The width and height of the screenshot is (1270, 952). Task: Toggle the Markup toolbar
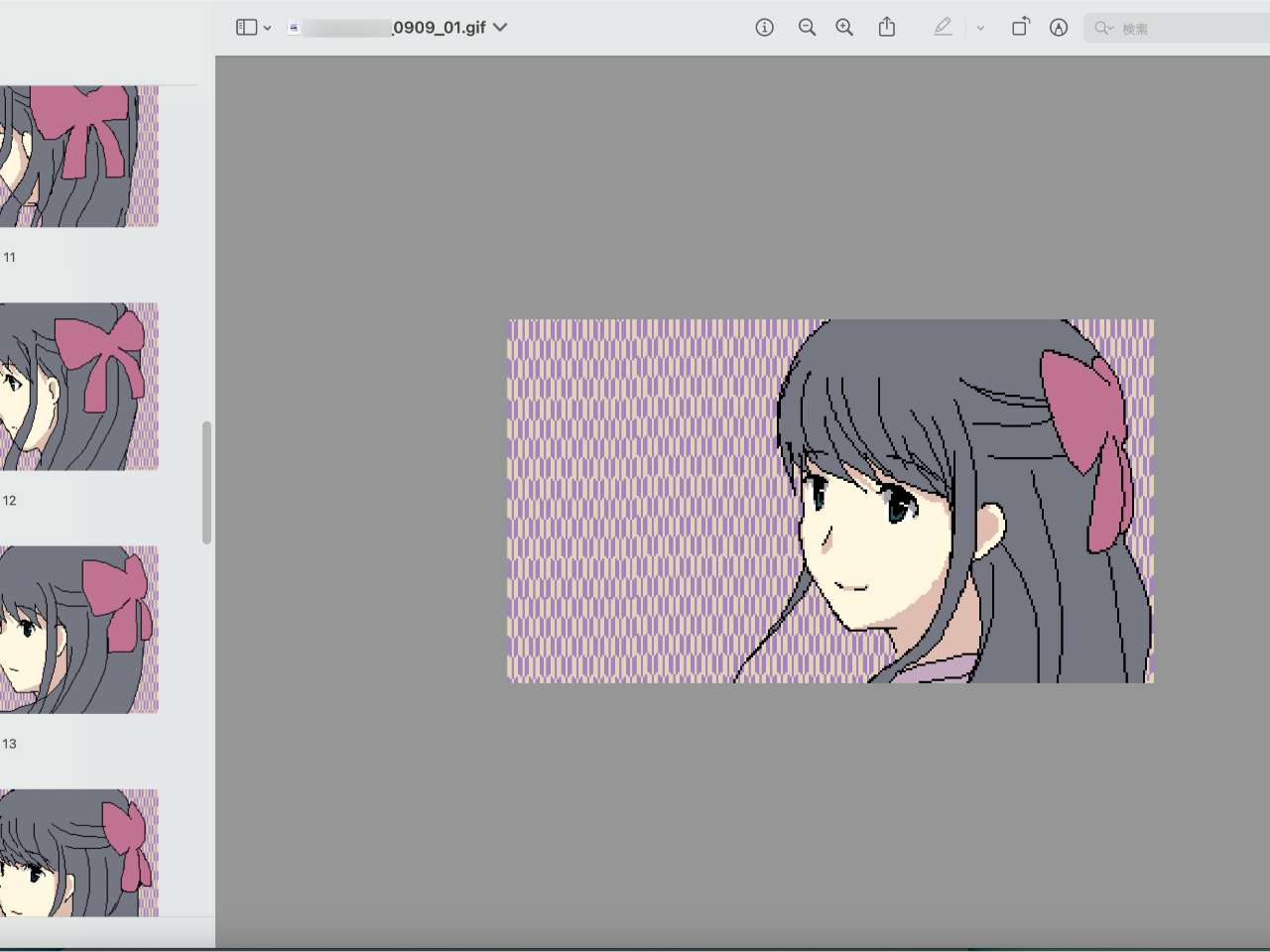tap(1059, 28)
